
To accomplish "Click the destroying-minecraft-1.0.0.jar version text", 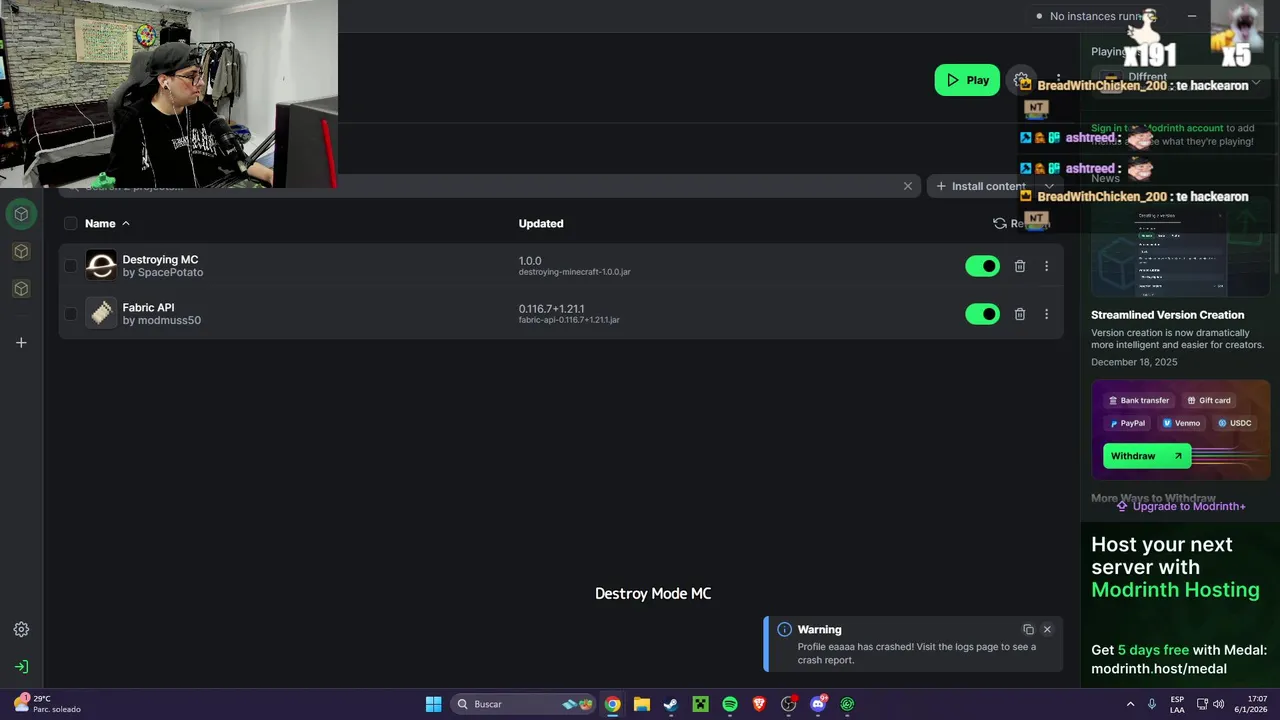I will (574, 272).
